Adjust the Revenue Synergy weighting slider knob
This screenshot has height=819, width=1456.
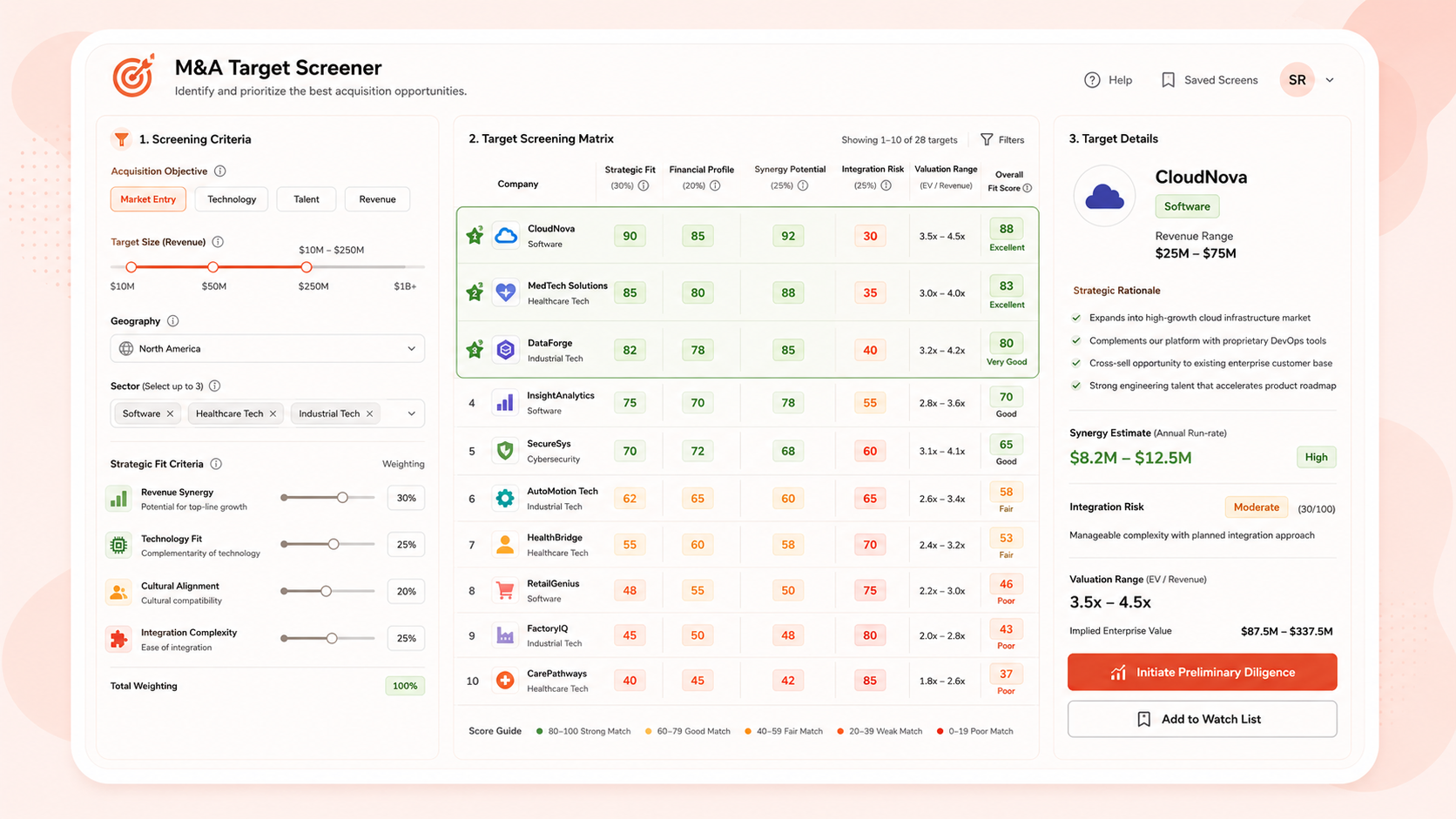tap(342, 497)
